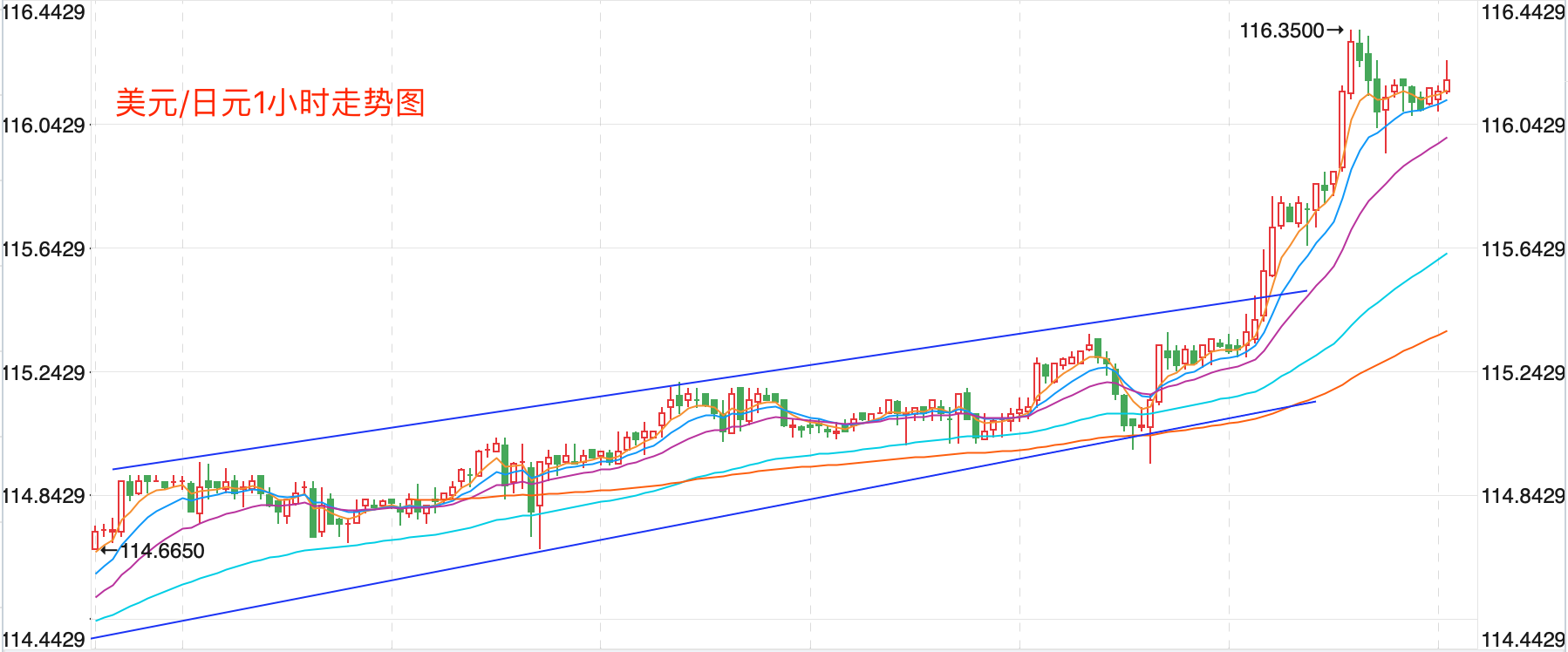Click the right axis 114.8429 label
This screenshot has width=1568, height=652.
pyautogui.click(x=1523, y=496)
